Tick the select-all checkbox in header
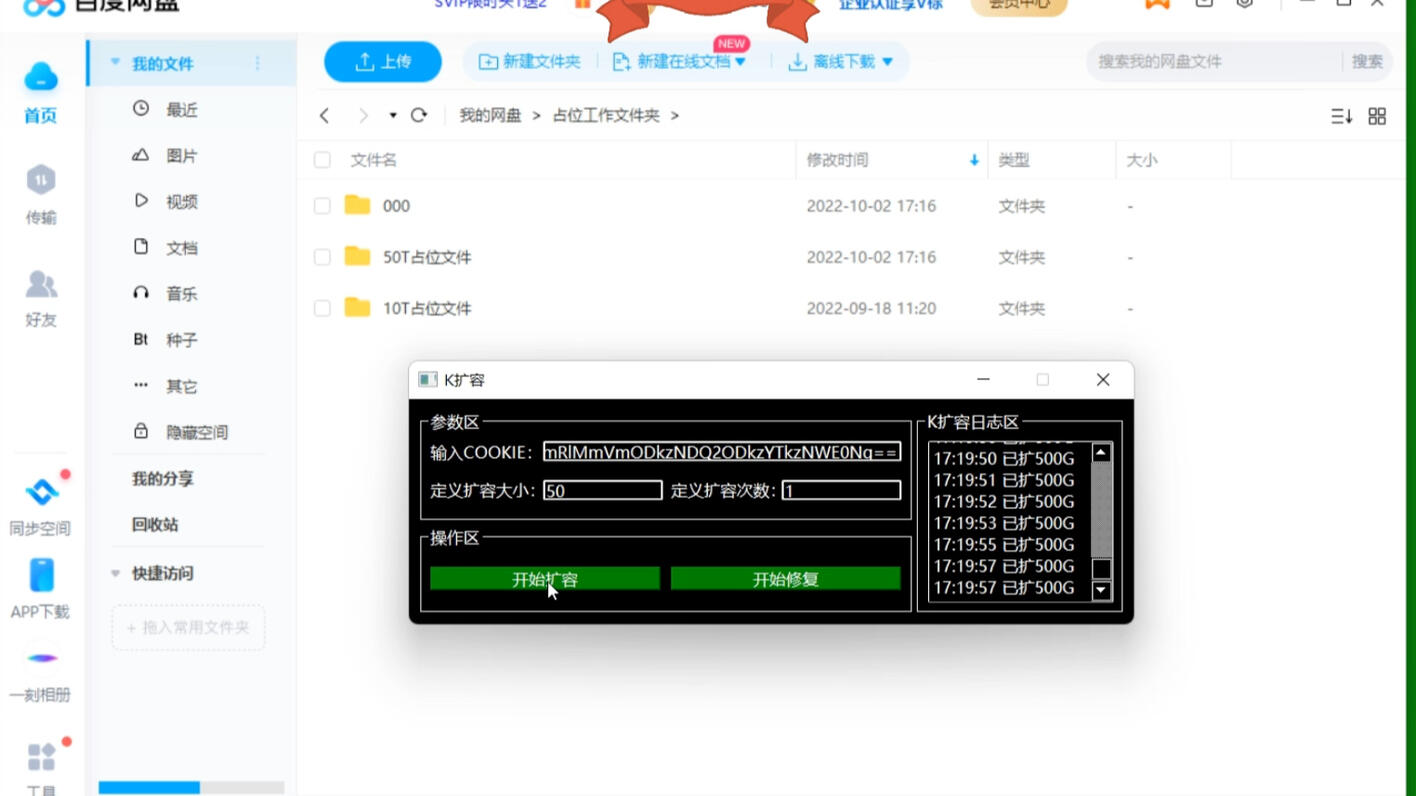The height and width of the screenshot is (796, 1416). (322, 160)
